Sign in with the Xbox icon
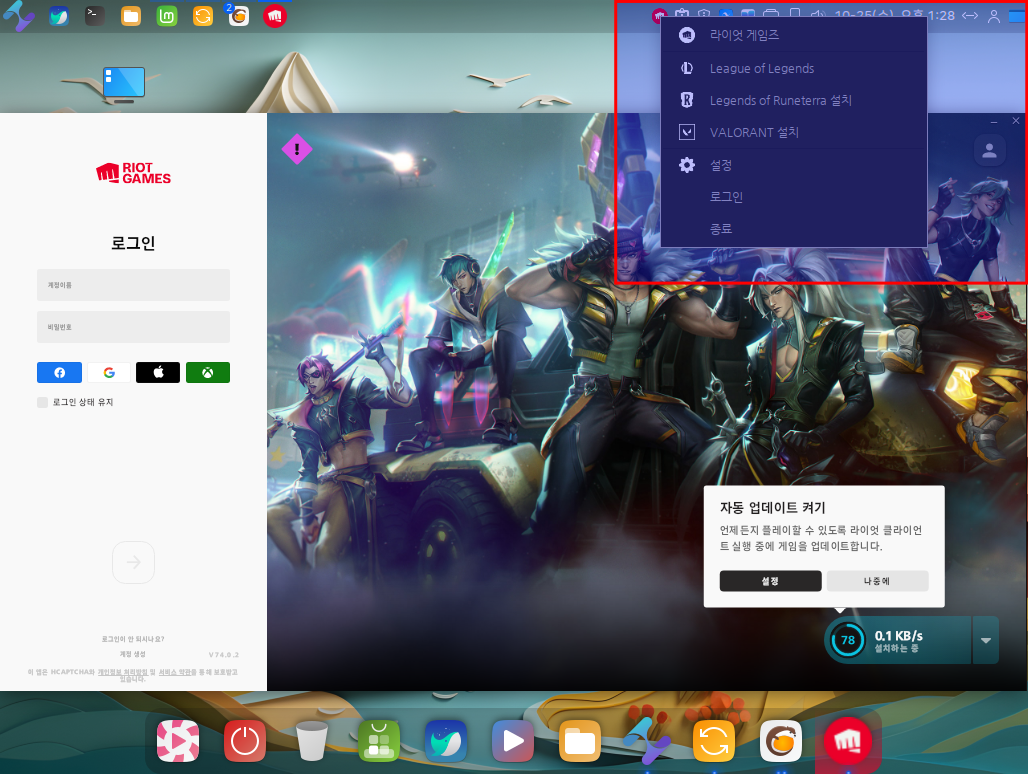This screenshot has height=774, width=1028. point(207,373)
